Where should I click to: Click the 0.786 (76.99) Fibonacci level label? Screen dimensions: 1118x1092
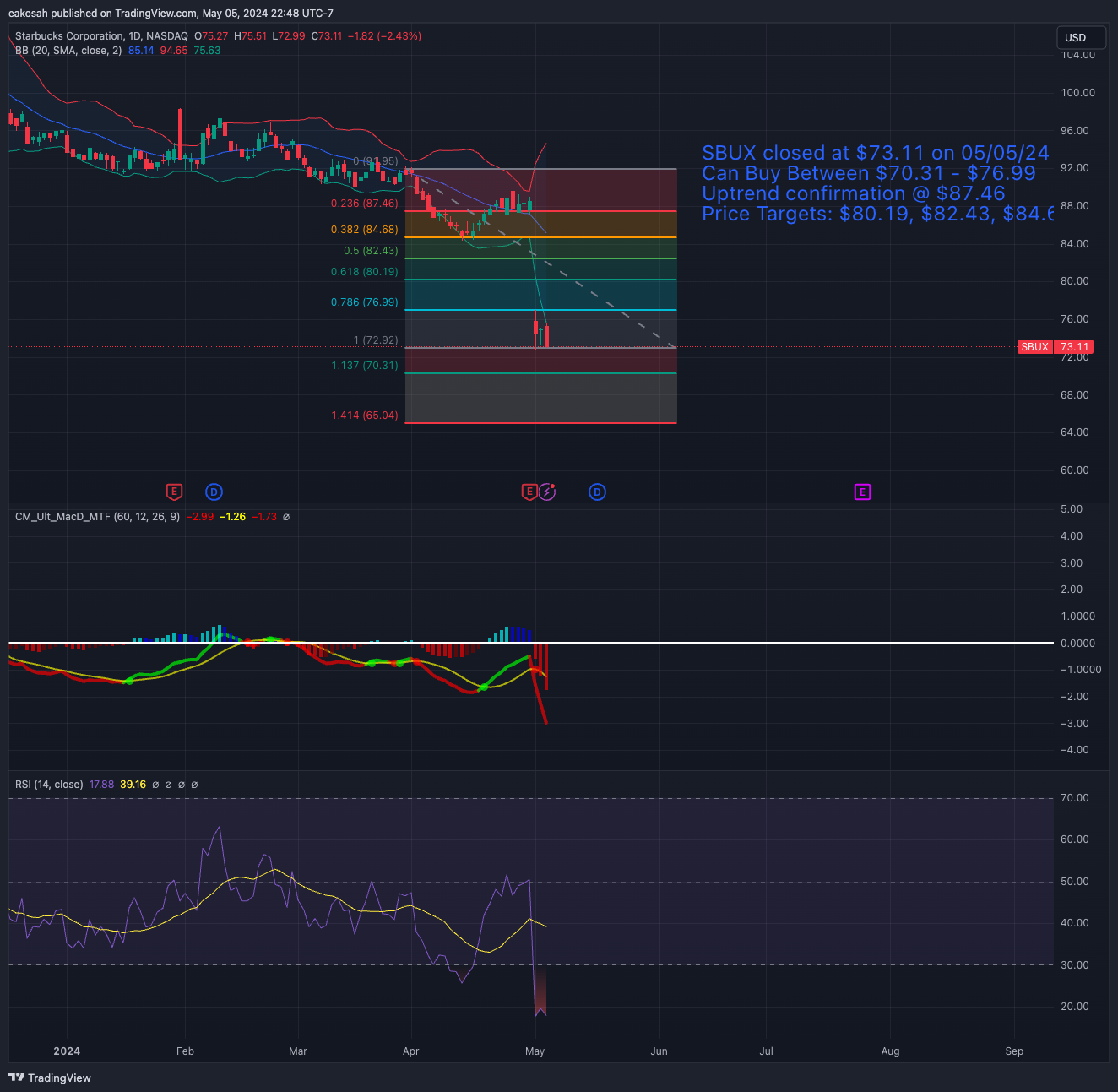[x=364, y=302]
